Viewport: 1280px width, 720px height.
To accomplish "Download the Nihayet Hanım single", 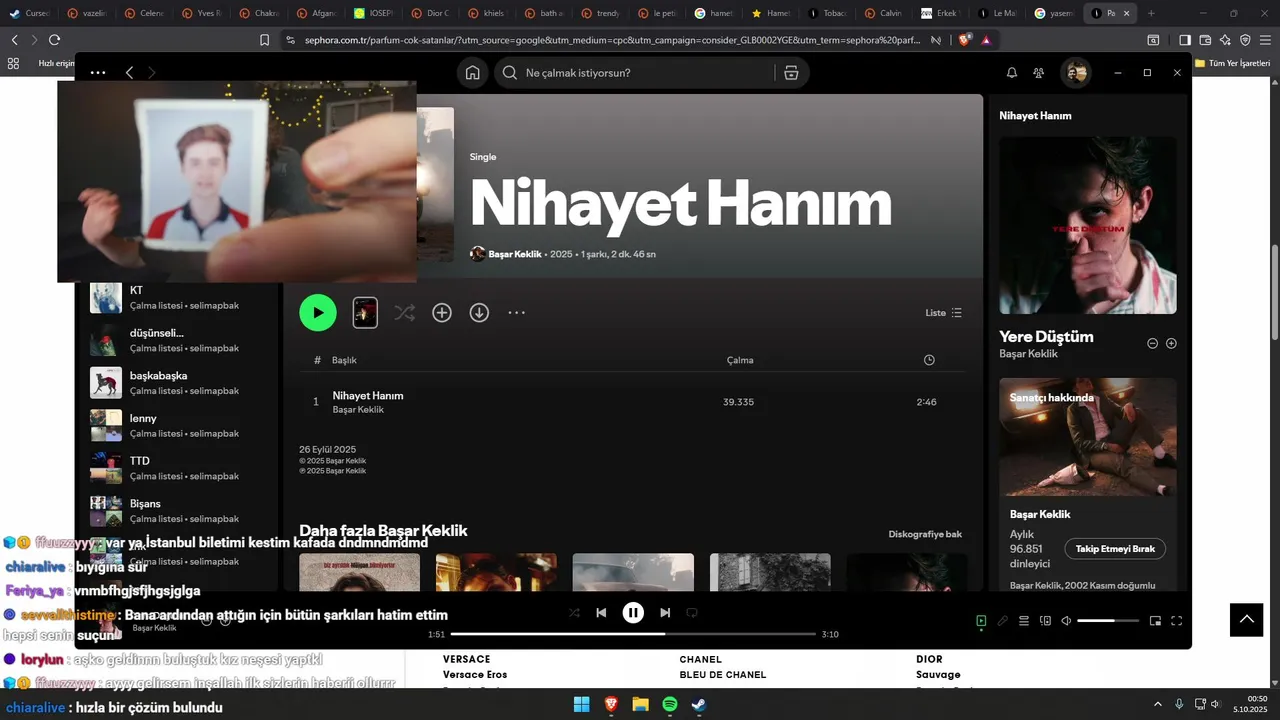I will 479,313.
